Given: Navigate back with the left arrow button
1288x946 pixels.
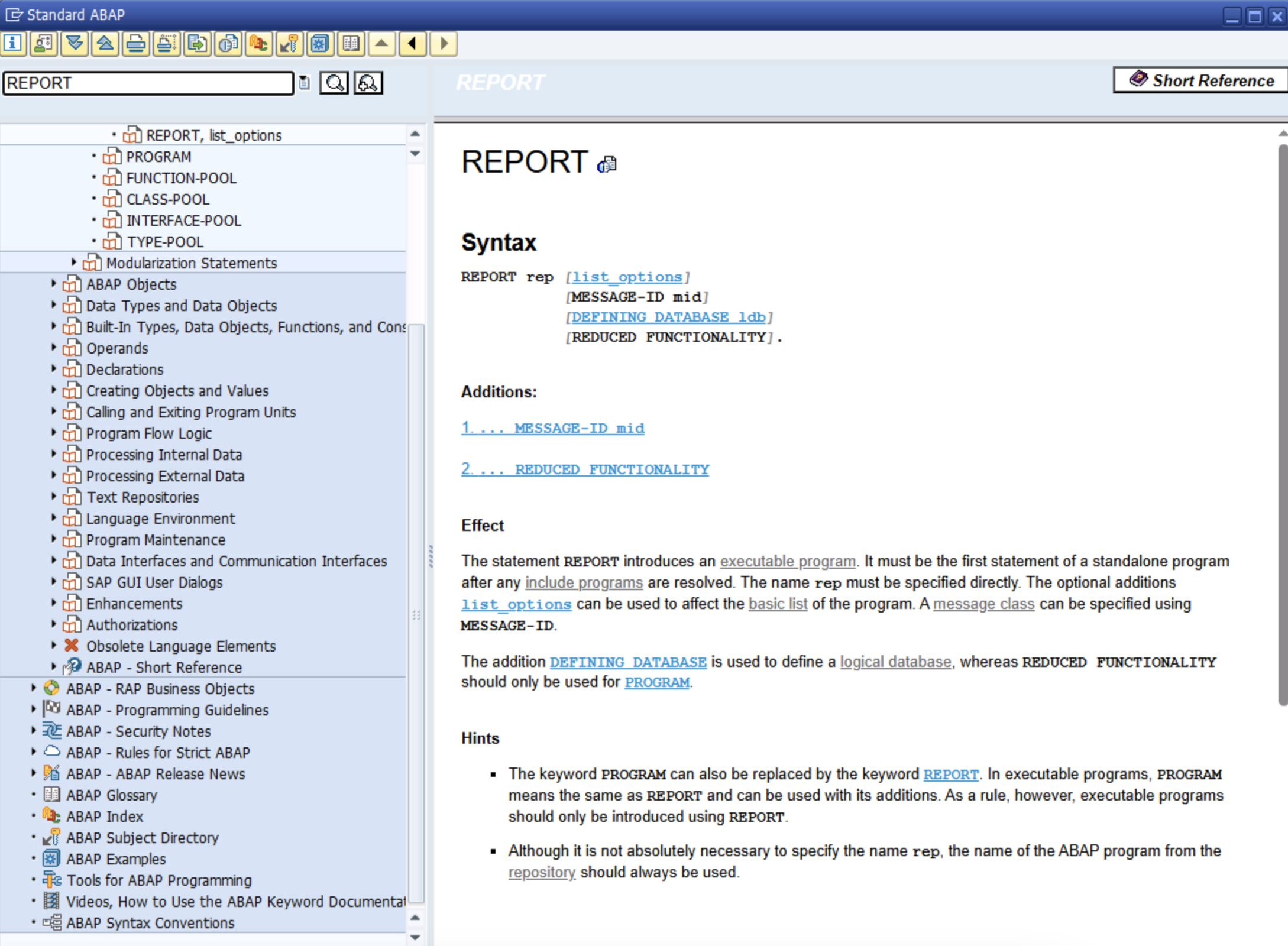Looking at the screenshot, I should tap(413, 43).
